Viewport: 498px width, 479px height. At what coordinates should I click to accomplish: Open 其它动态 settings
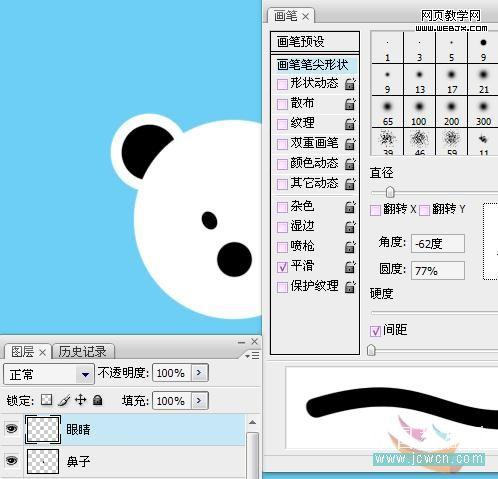314,183
